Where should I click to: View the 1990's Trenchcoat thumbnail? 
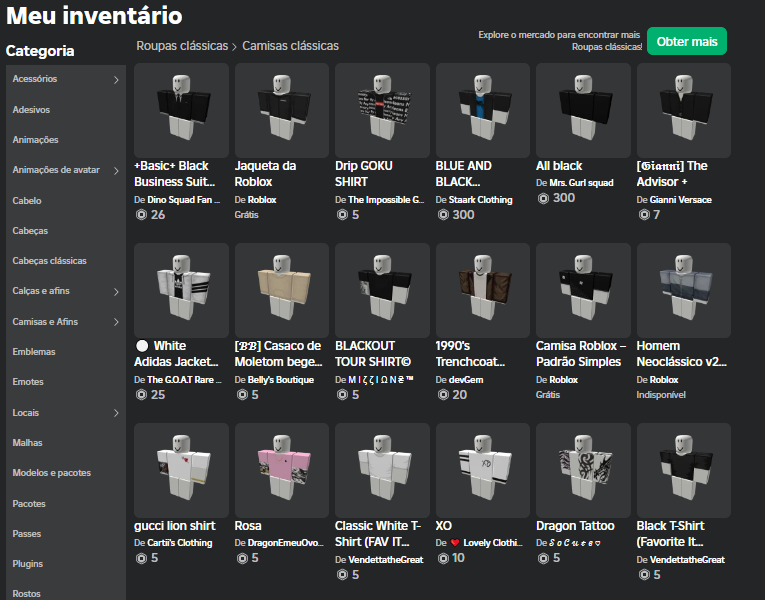pyautogui.click(x=483, y=290)
